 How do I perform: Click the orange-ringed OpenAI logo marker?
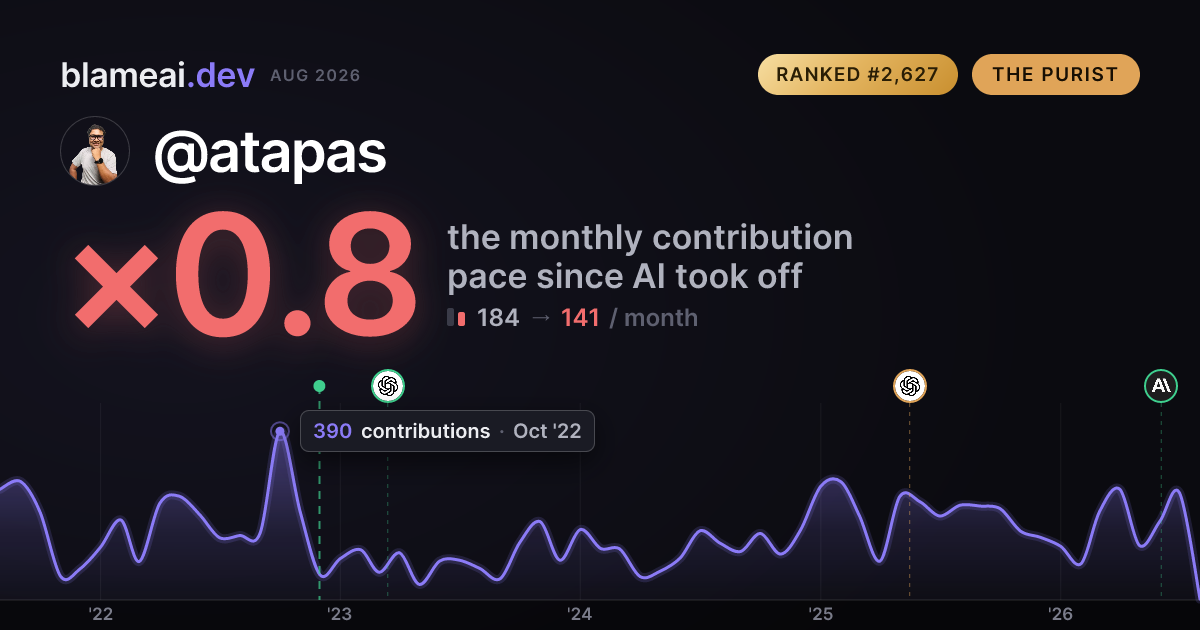point(909,385)
